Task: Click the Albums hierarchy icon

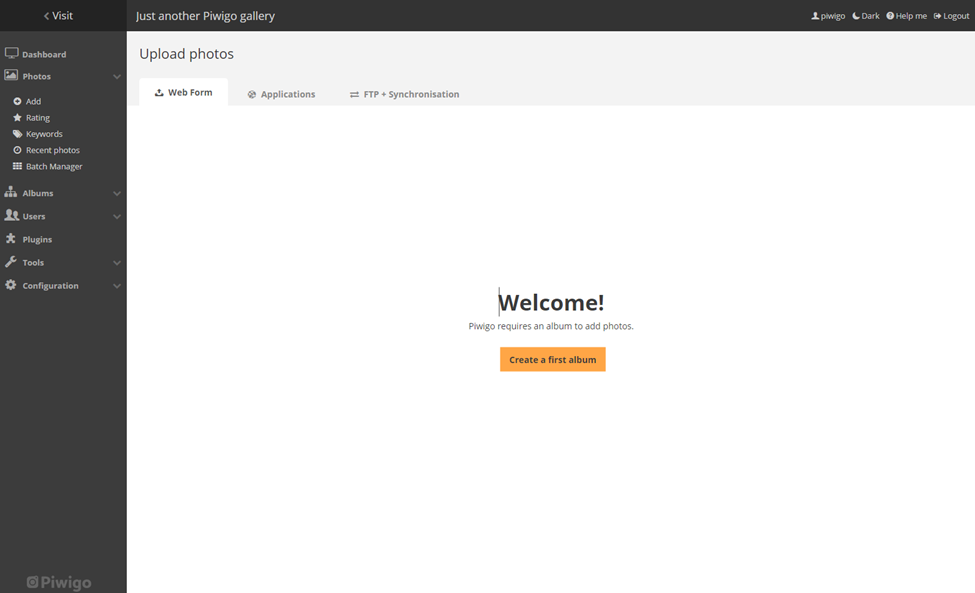Action: [11, 192]
